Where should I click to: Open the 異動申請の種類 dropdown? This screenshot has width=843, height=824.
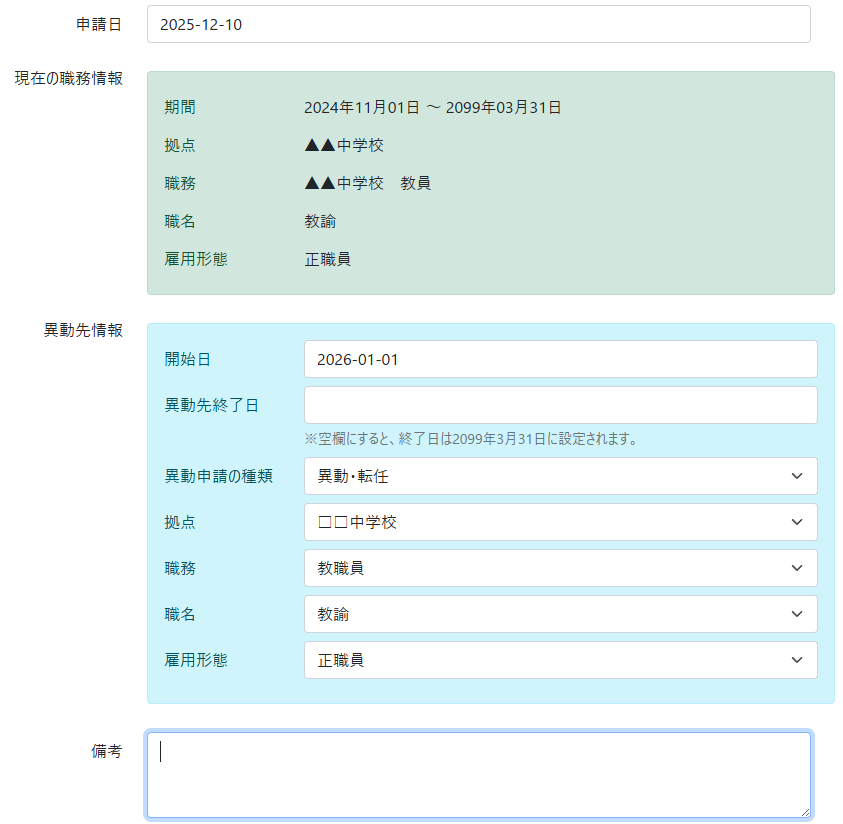point(560,476)
